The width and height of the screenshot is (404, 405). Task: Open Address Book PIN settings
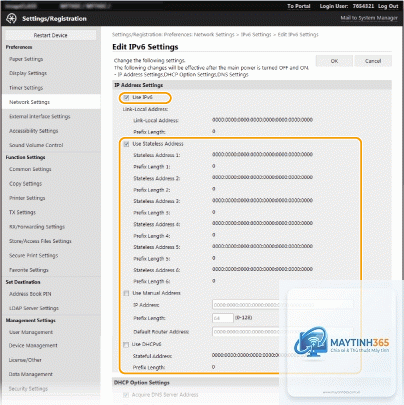click(x=30, y=294)
